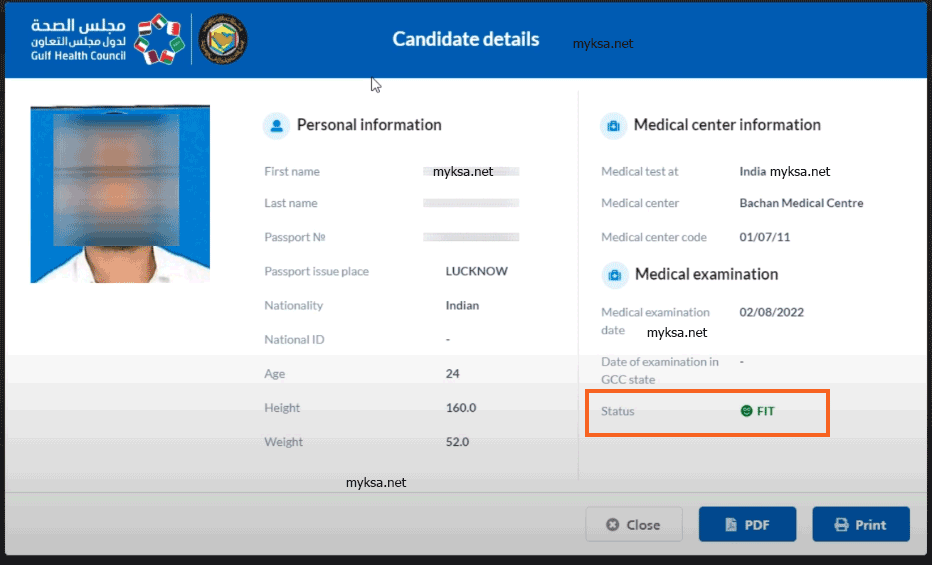Screen dimensions: 932x565
Task: Click the green FIT status icon
Action: (747, 411)
